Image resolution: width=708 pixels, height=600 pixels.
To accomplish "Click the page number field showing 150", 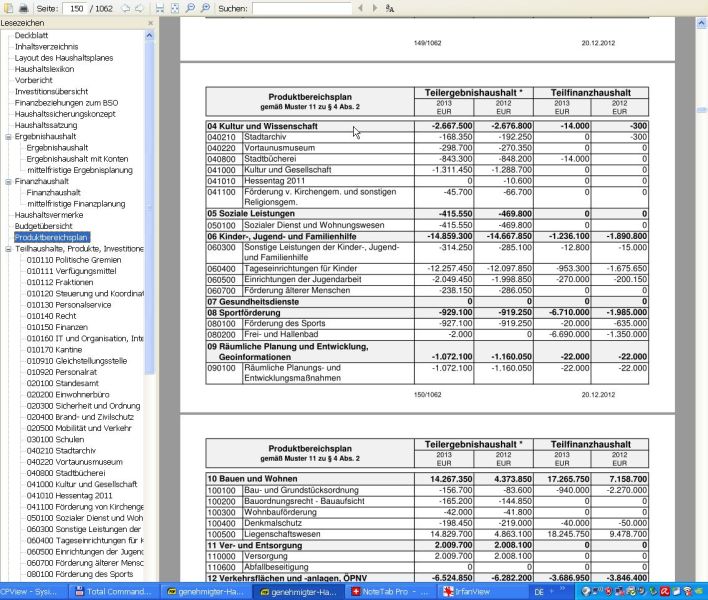I will (x=74, y=8).
